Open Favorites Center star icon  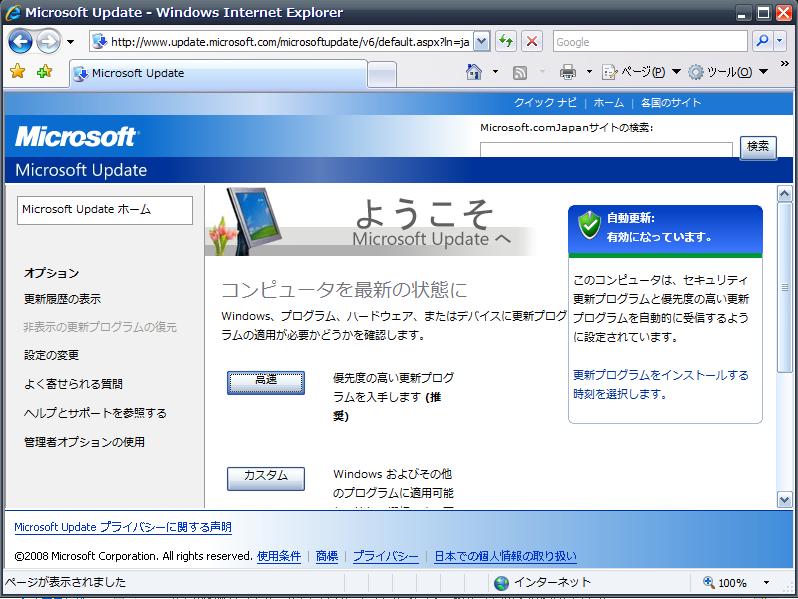[x=17, y=71]
